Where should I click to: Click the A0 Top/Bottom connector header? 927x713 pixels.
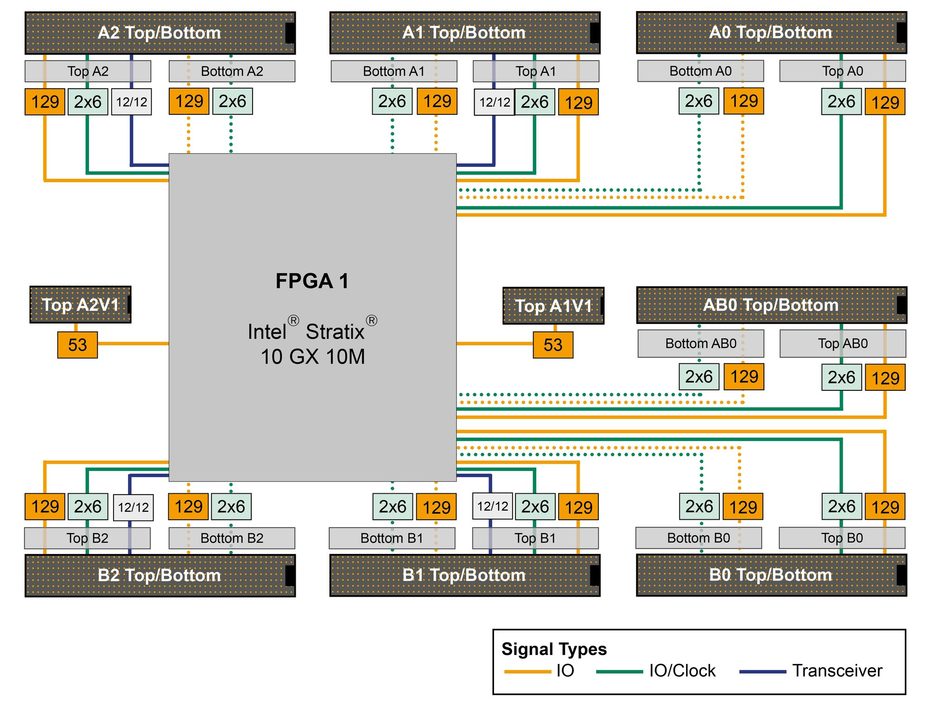point(772,33)
